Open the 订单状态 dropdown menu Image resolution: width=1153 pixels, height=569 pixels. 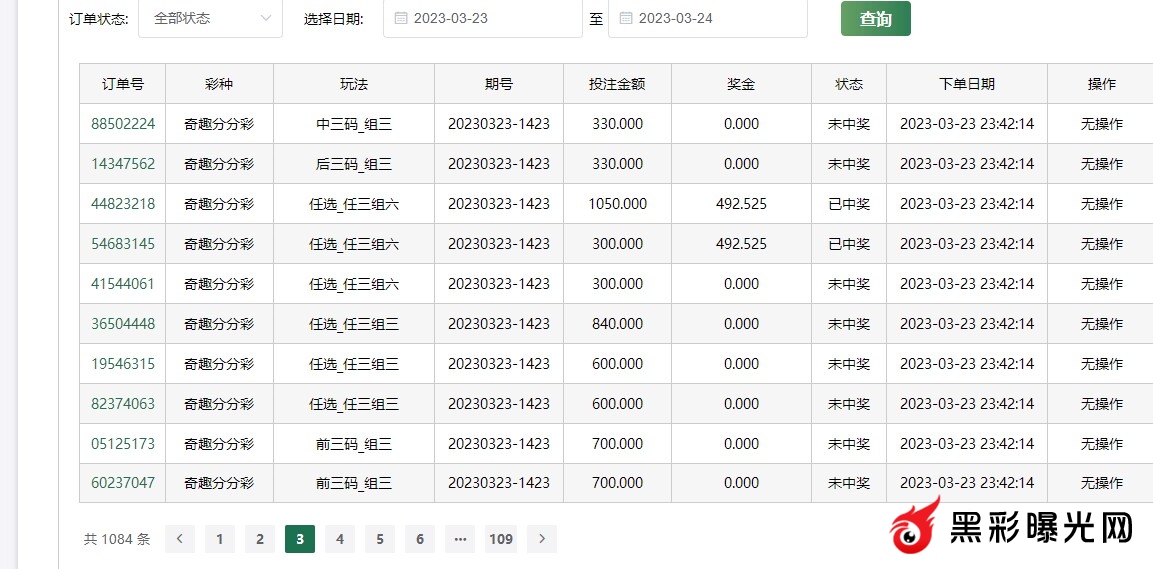tap(211, 18)
